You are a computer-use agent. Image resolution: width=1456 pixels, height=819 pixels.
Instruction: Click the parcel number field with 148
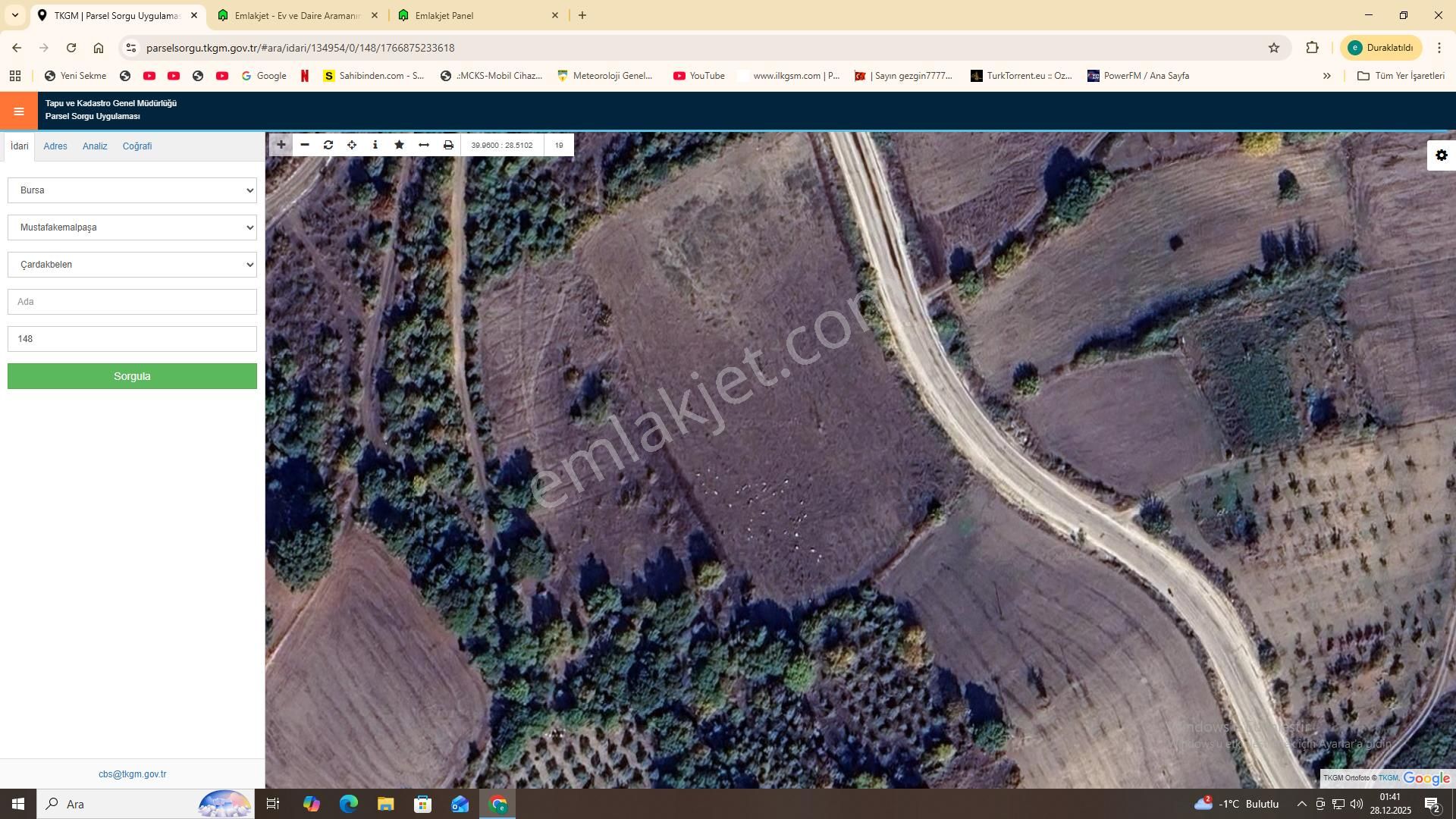132,339
